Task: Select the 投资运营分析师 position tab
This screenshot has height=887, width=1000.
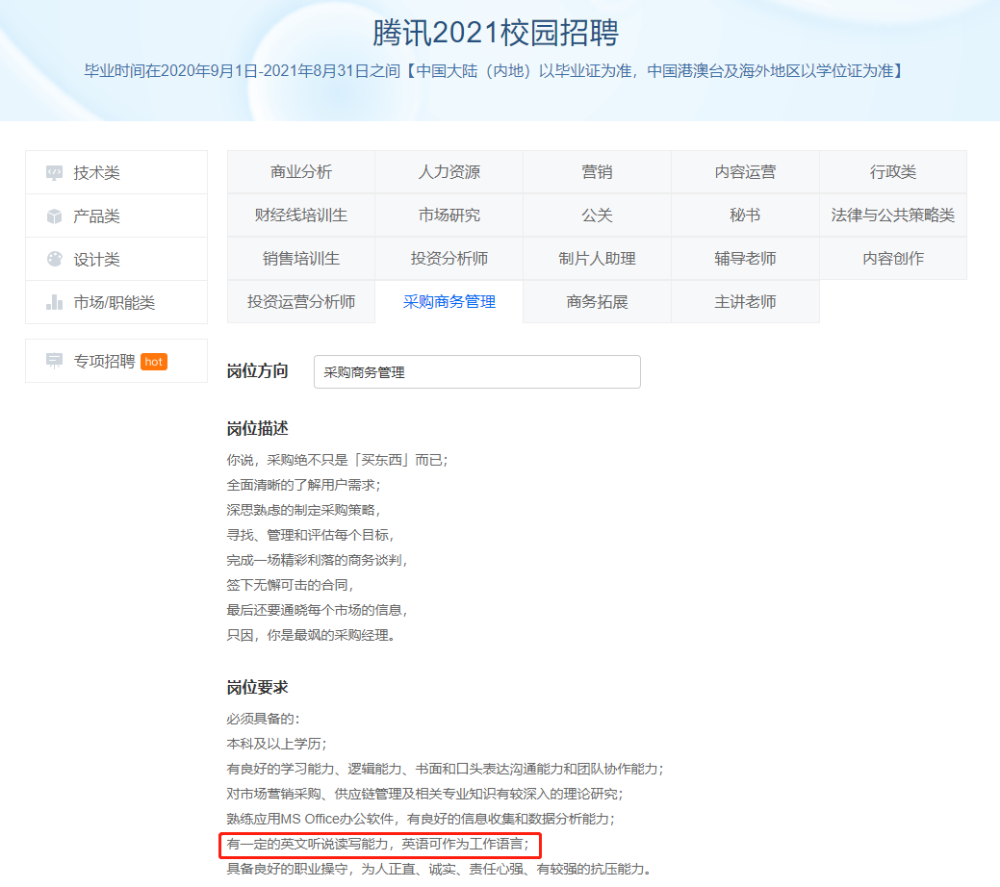Action: [301, 302]
